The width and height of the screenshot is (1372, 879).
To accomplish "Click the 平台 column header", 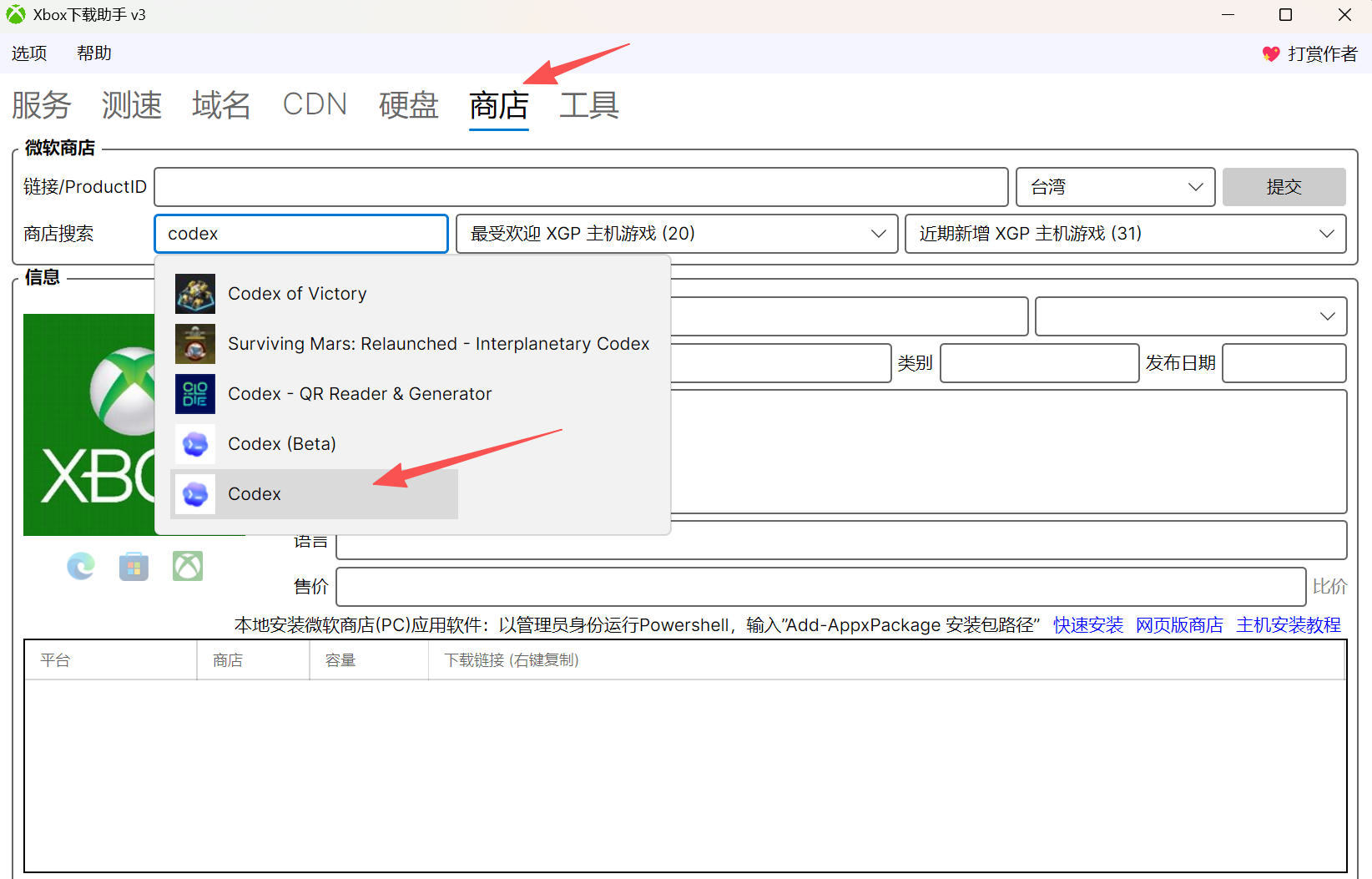I will coord(111,660).
